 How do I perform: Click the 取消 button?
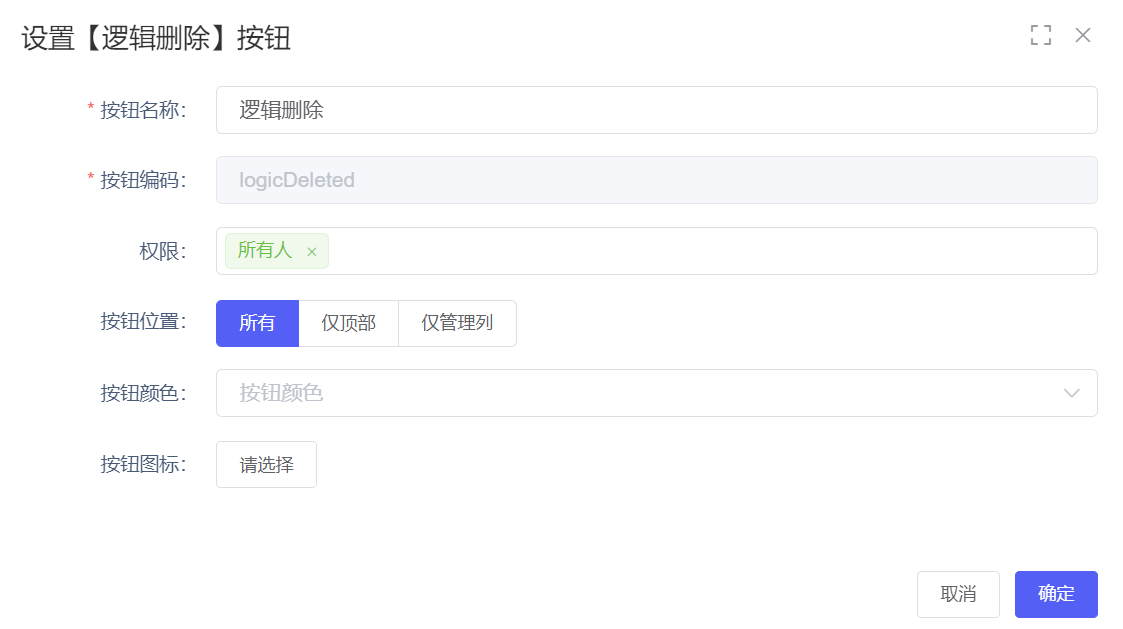pos(958,594)
